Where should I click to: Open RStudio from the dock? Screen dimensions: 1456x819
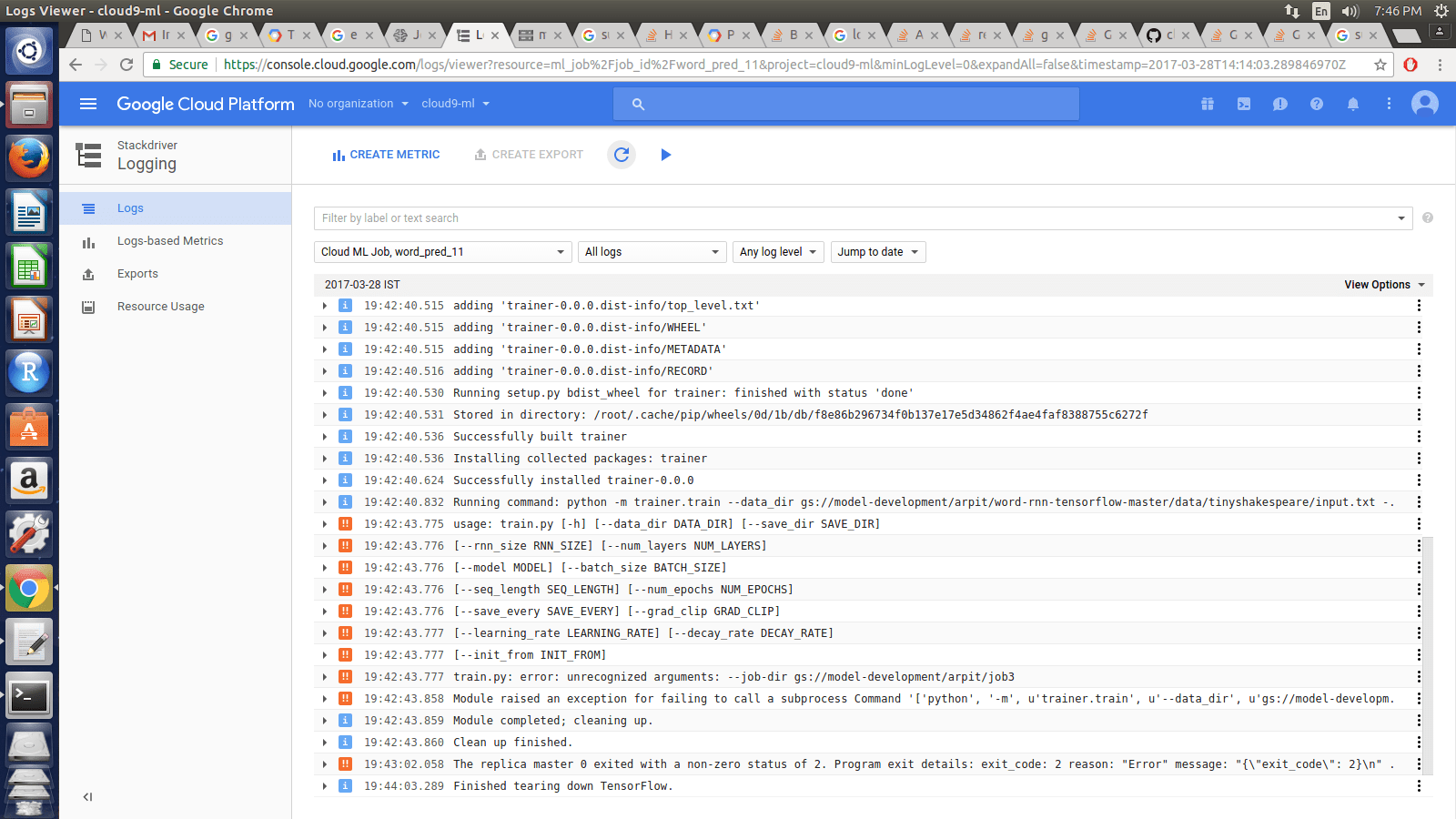(29, 372)
